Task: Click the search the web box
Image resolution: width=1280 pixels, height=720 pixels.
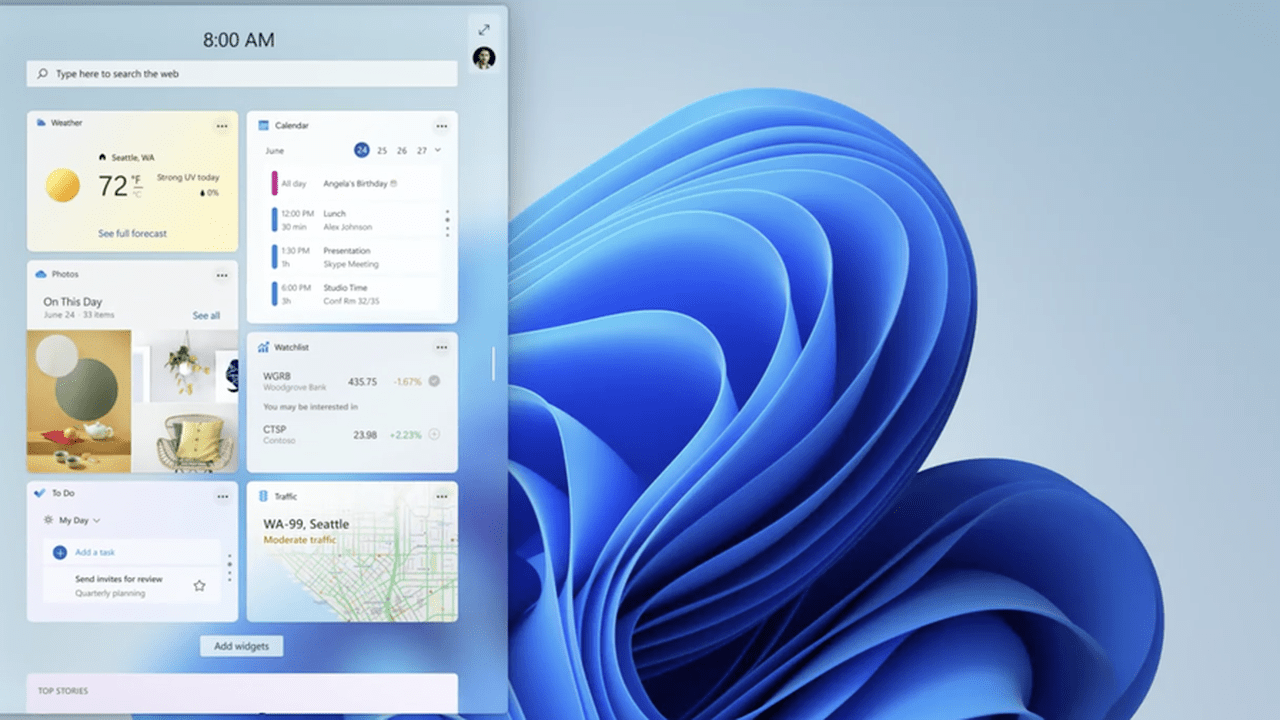Action: pyautogui.click(x=242, y=74)
